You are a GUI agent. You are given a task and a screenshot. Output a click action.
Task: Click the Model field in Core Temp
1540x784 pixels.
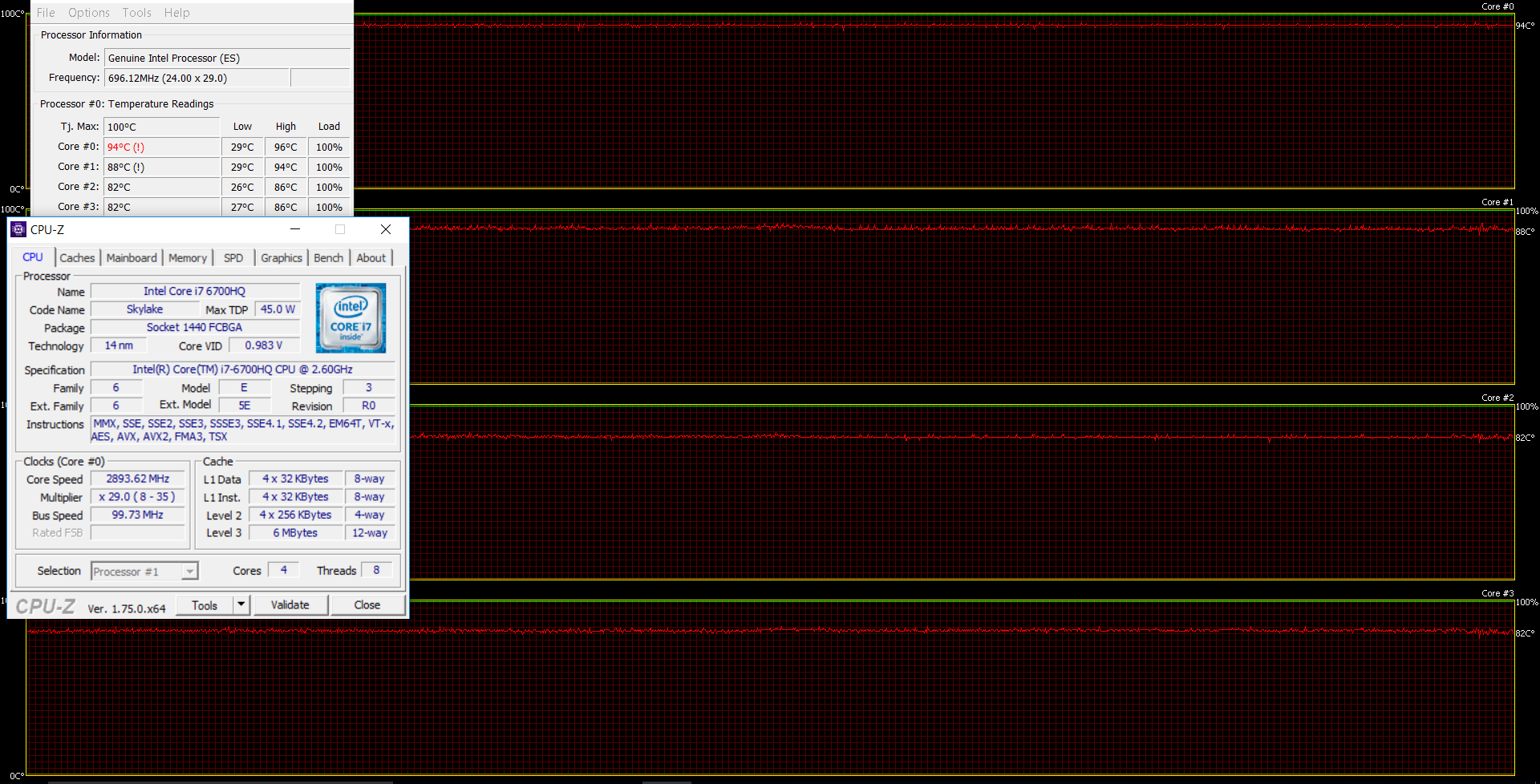[227, 58]
